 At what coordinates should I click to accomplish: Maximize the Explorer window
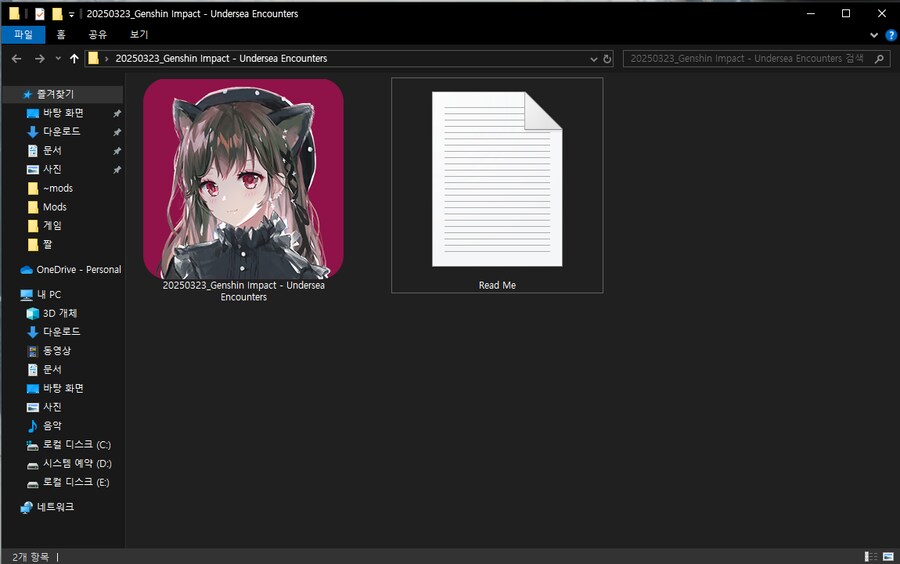coord(846,14)
